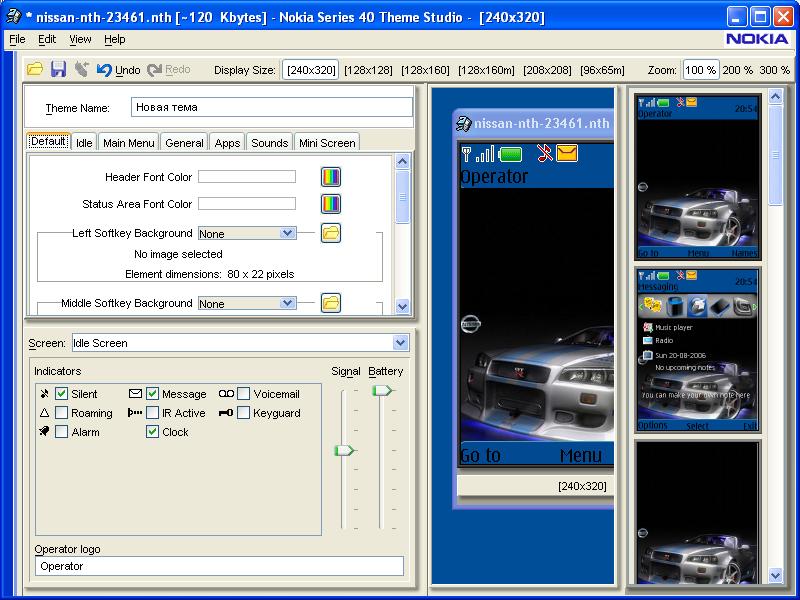Screen dimensions: 800x600
Task: Select the Messaging screen thumbnail preview
Action: click(x=697, y=350)
